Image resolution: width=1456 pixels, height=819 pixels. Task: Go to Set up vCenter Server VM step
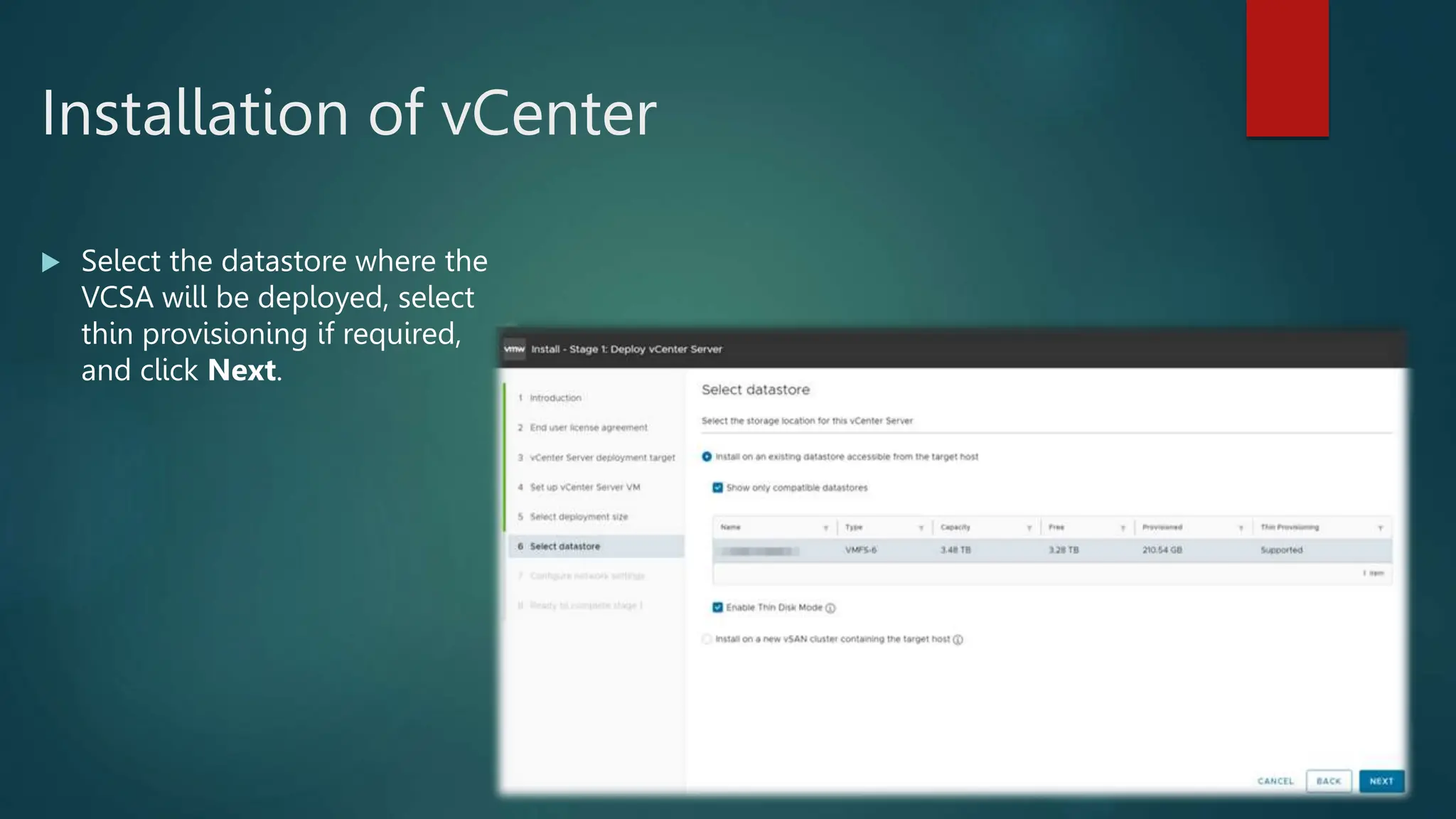pos(579,488)
